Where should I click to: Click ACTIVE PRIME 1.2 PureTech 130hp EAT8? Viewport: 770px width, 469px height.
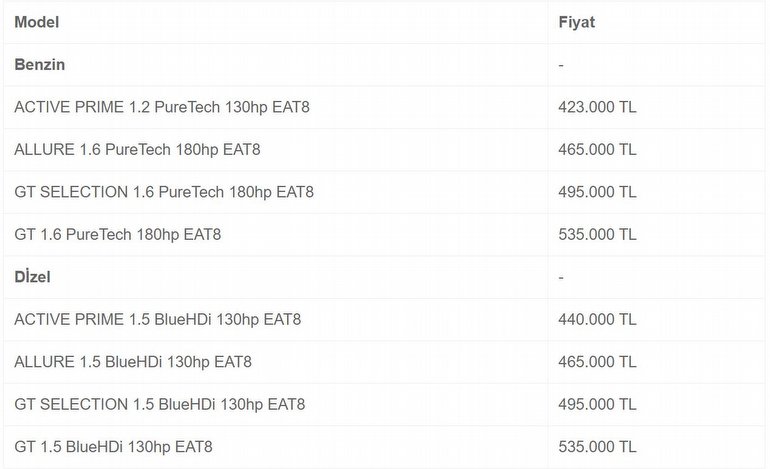click(162, 107)
